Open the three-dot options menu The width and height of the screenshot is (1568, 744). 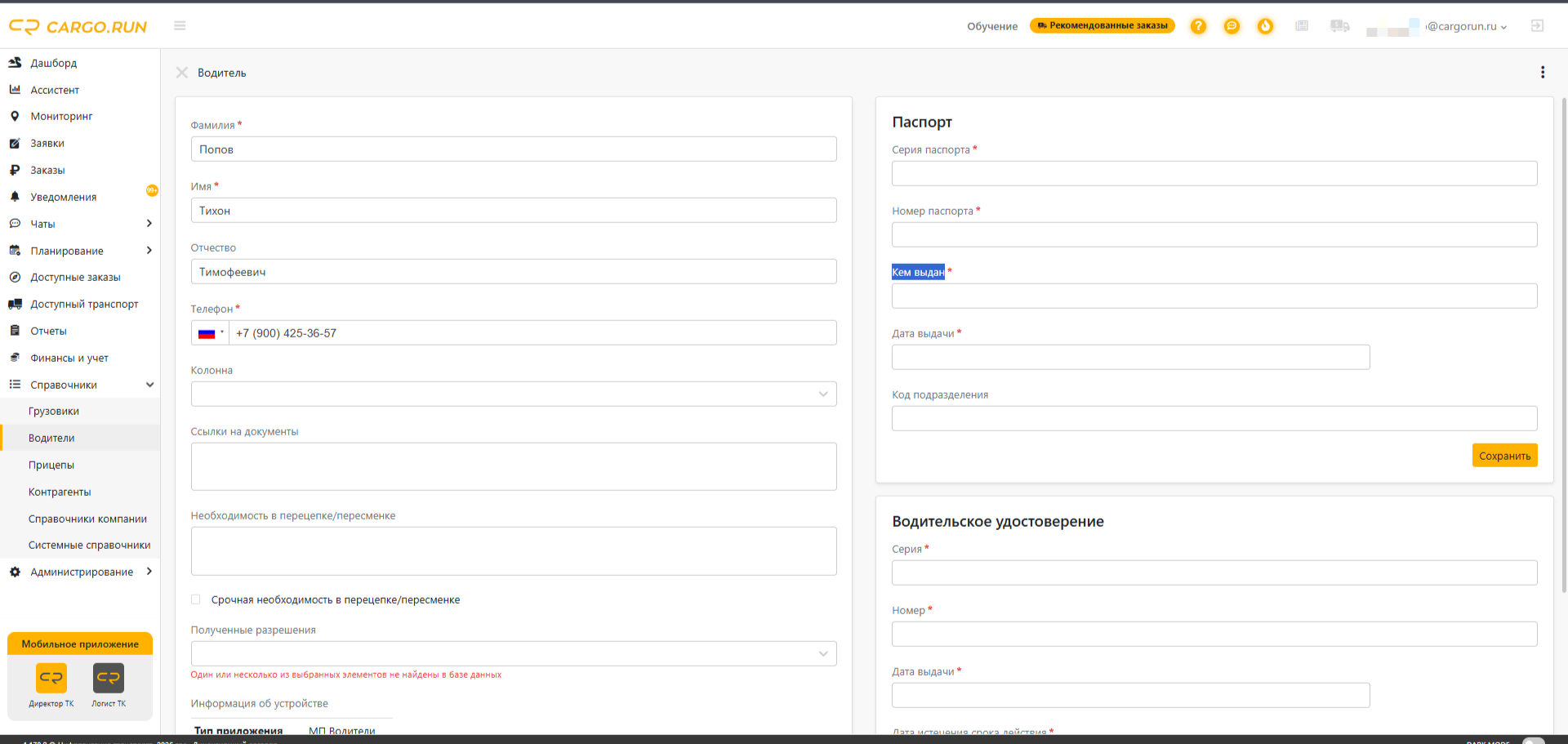[x=1543, y=73]
